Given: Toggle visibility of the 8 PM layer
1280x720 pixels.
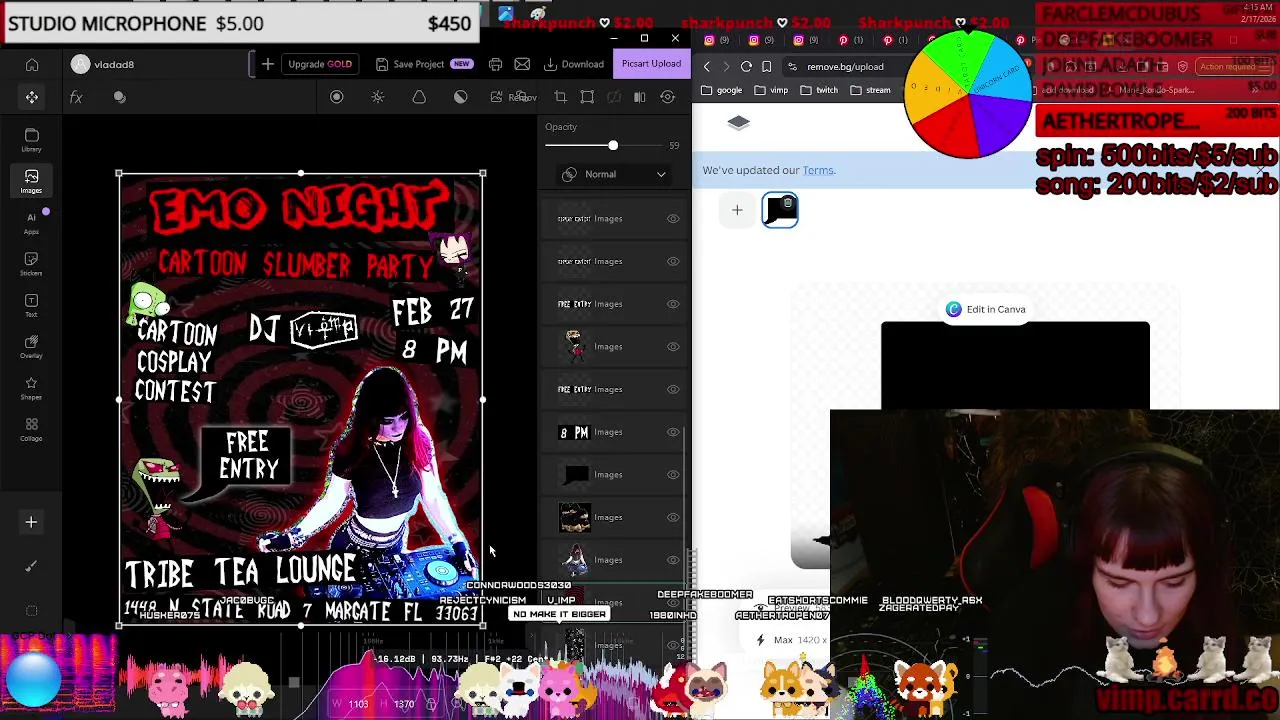Looking at the screenshot, I should (673, 432).
